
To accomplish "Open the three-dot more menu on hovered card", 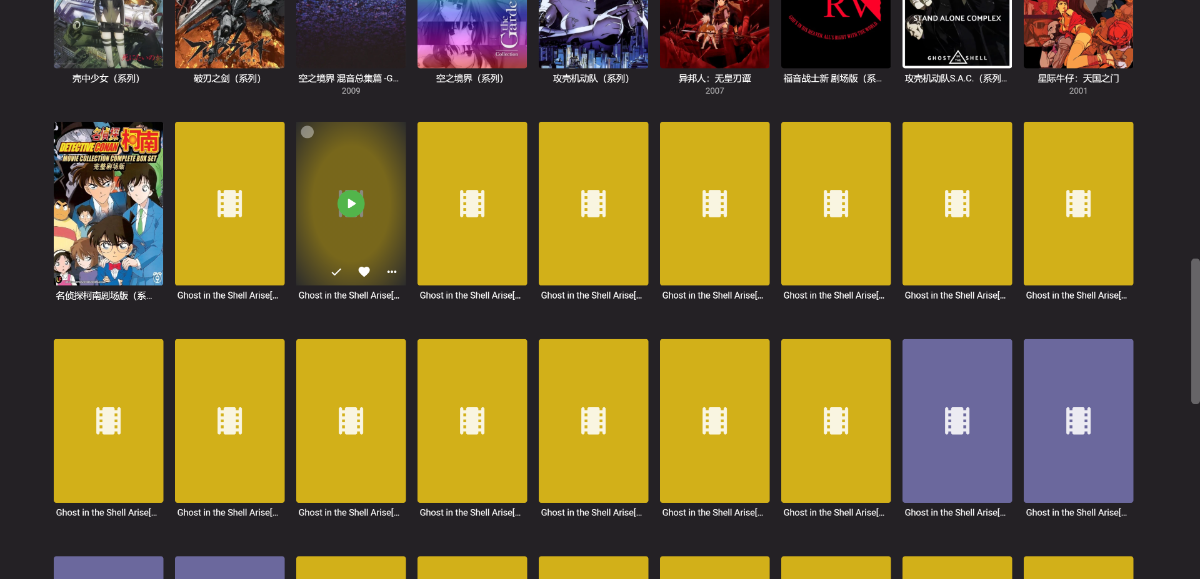I will tap(391, 271).
